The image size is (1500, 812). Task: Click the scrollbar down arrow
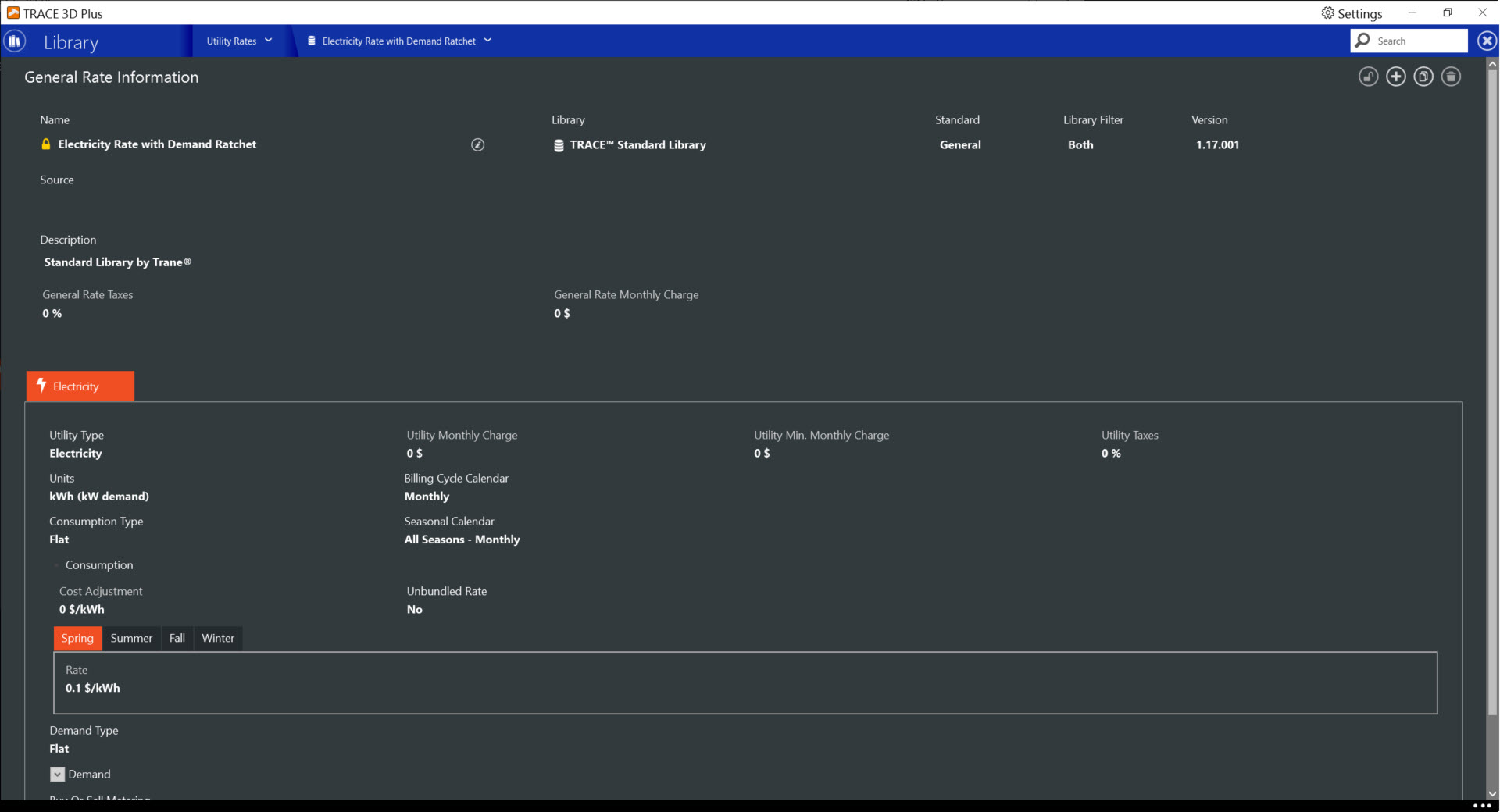coord(1492,793)
